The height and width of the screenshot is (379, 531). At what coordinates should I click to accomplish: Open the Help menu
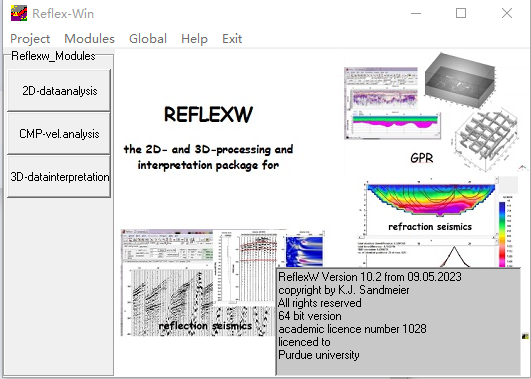pos(194,39)
